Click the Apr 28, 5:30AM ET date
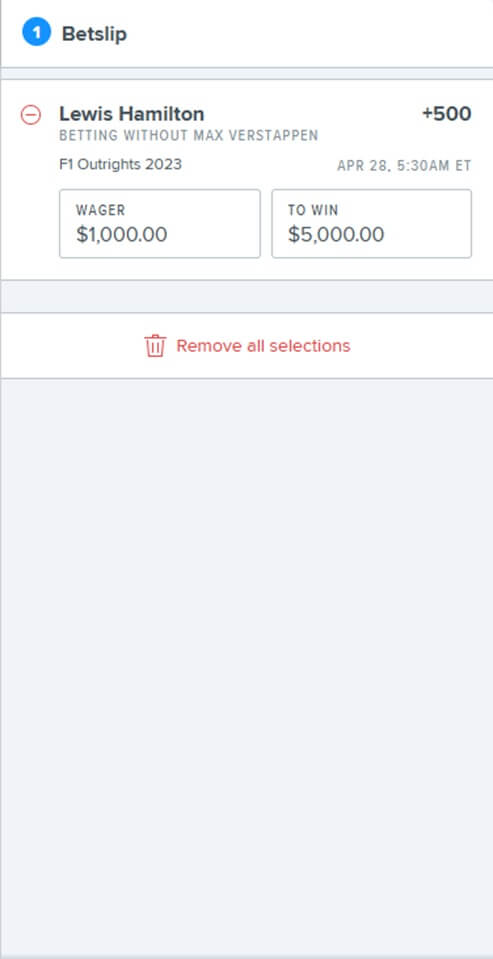 point(404,166)
